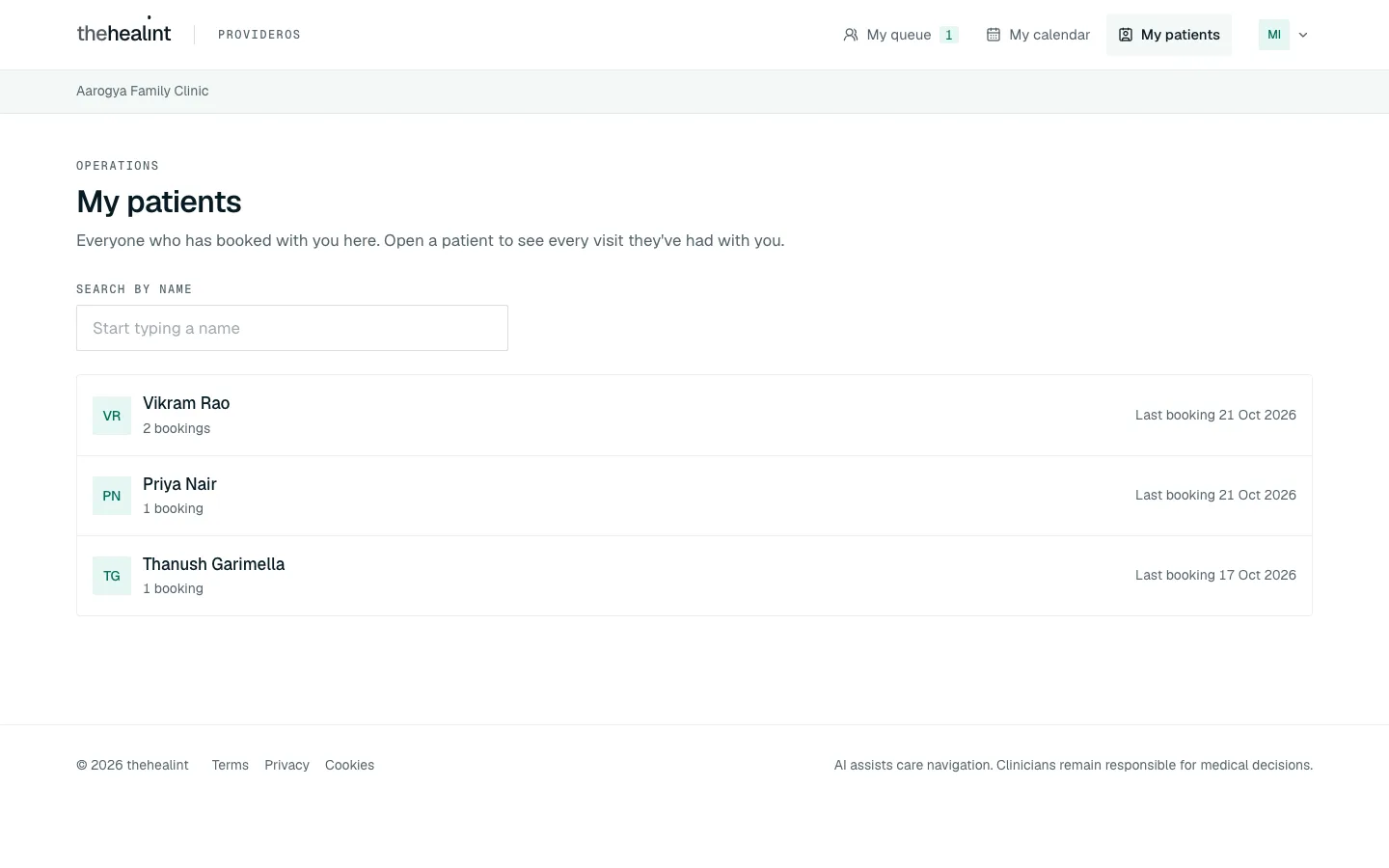This screenshot has width=1389, height=868.
Task: Open the Cookies footer link
Action: (x=349, y=765)
